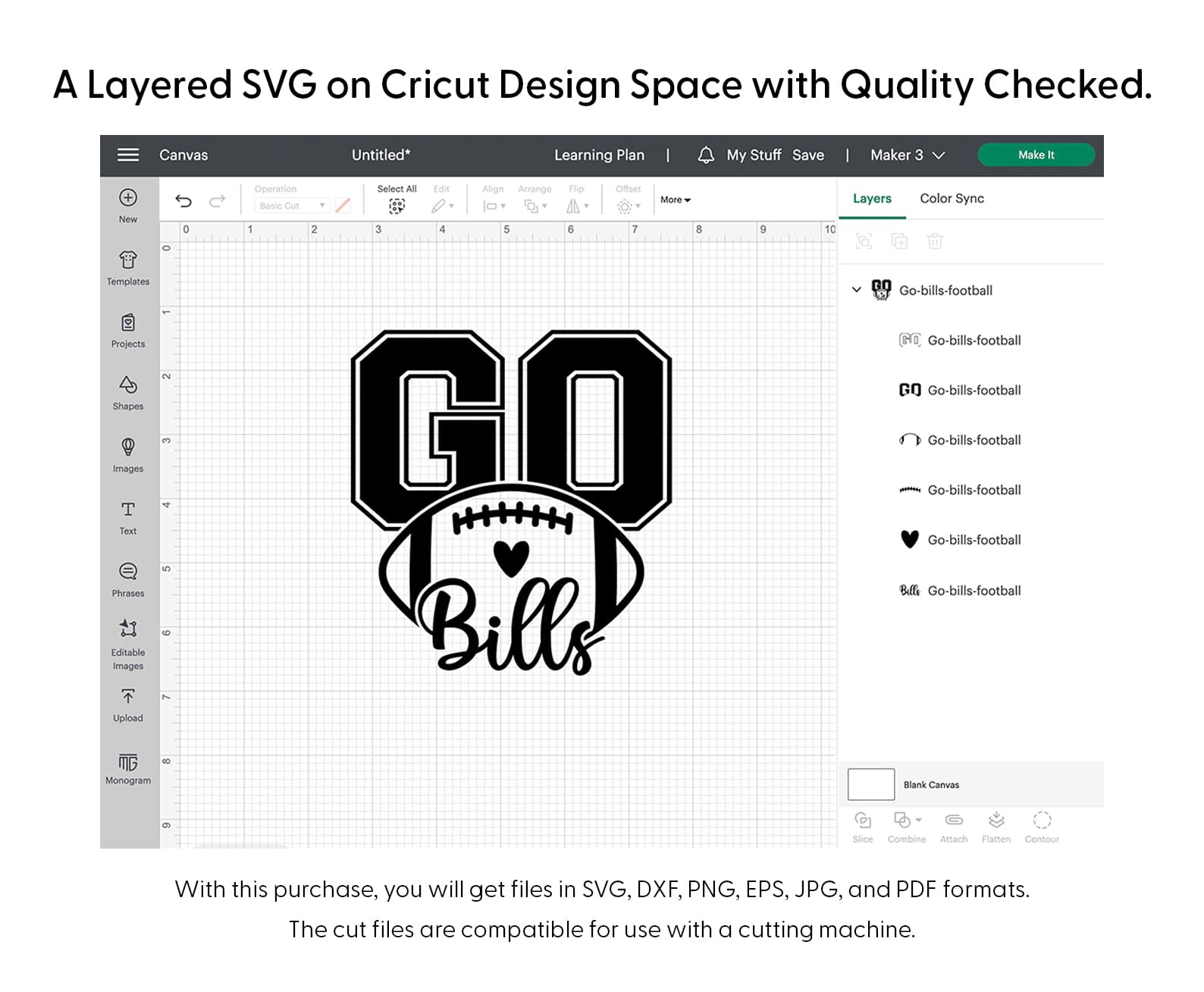Click the Undo arrow
Viewport: 1204px width, 992px height.
click(183, 201)
